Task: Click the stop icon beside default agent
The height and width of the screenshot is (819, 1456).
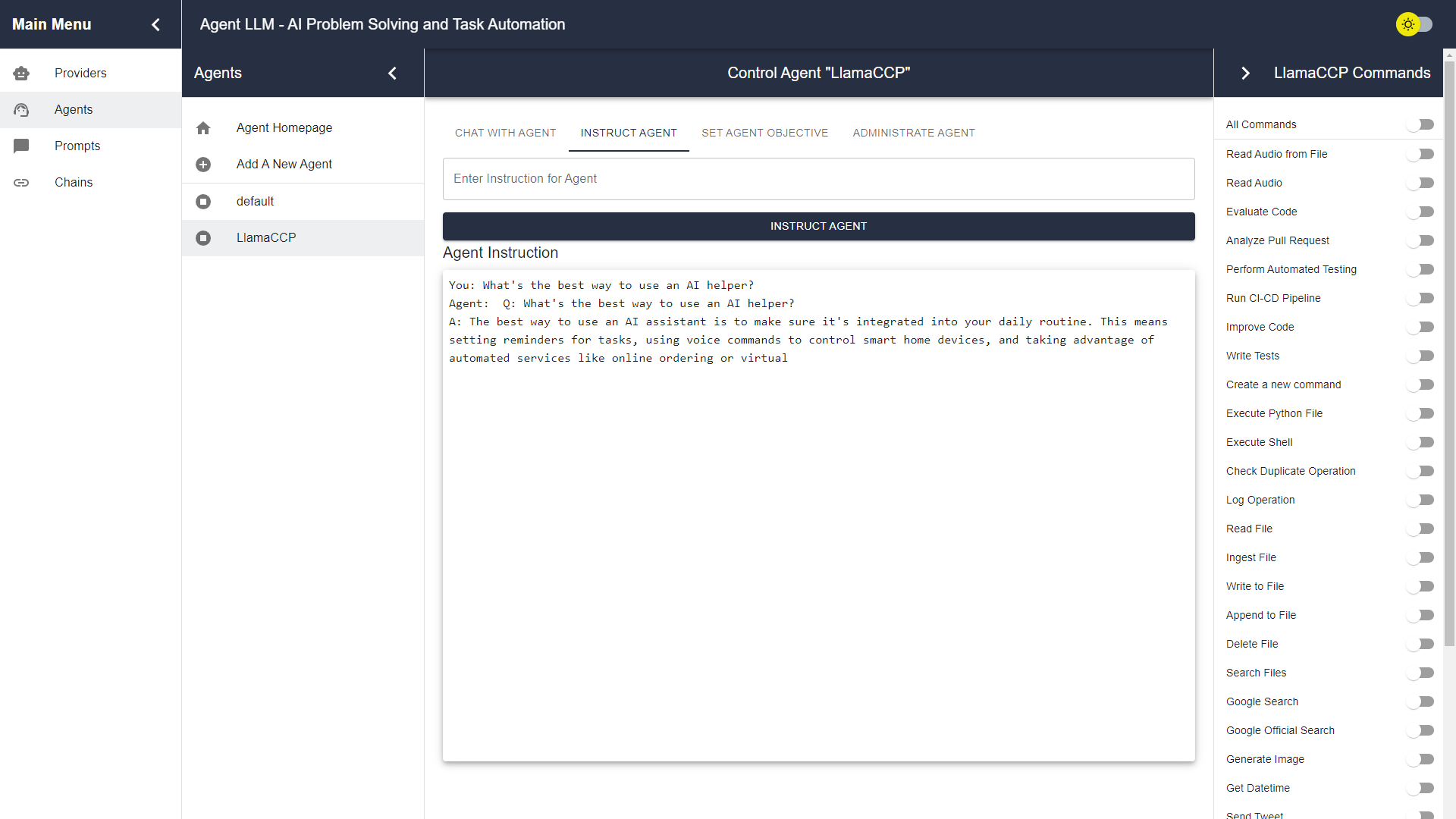Action: (x=203, y=202)
